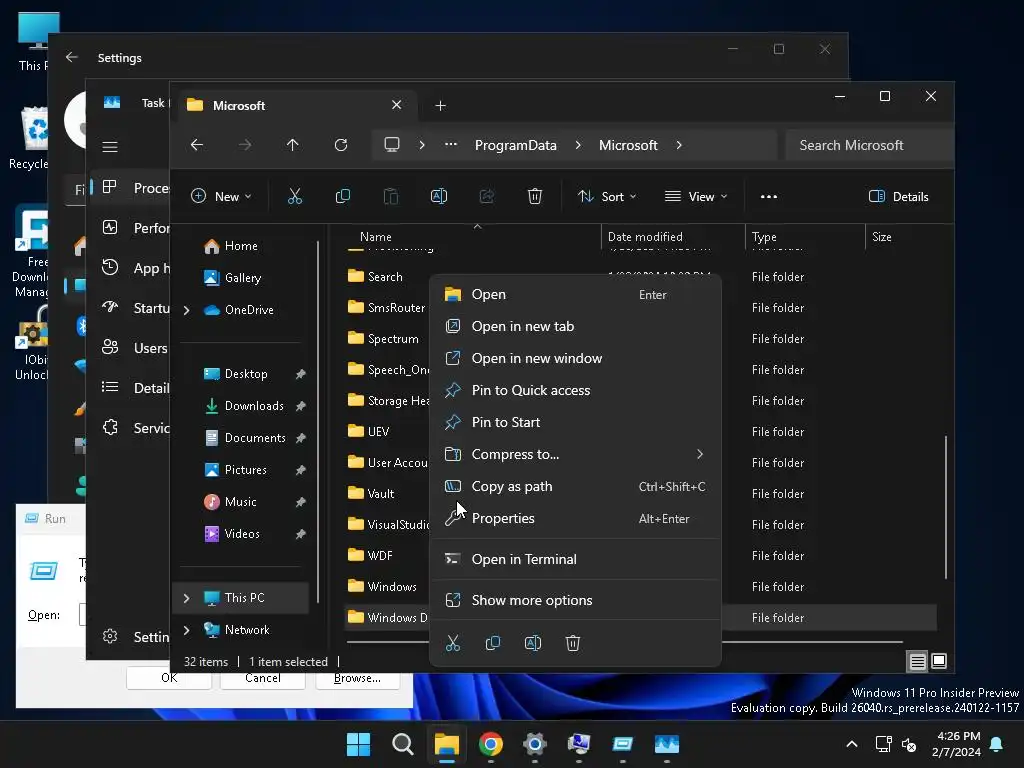Expand This PC tree node
This screenshot has width=1024, height=768.
[187, 598]
